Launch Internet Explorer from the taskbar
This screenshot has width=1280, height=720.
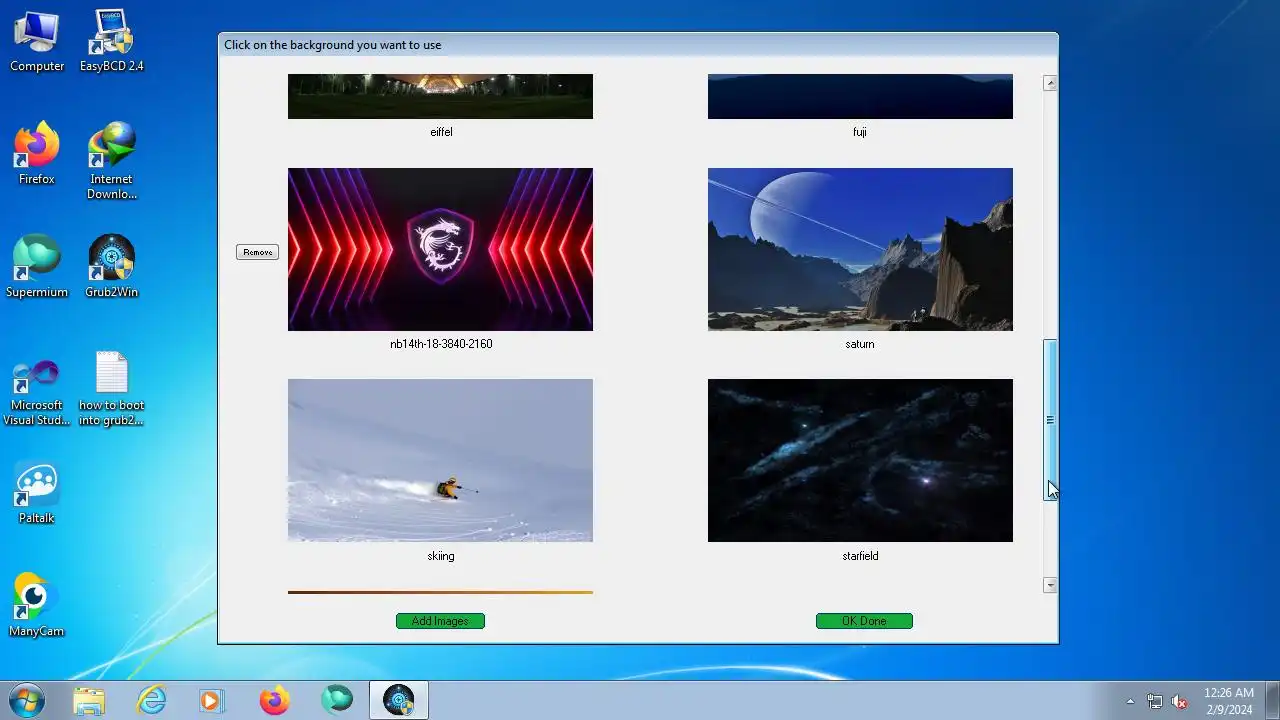[151, 701]
